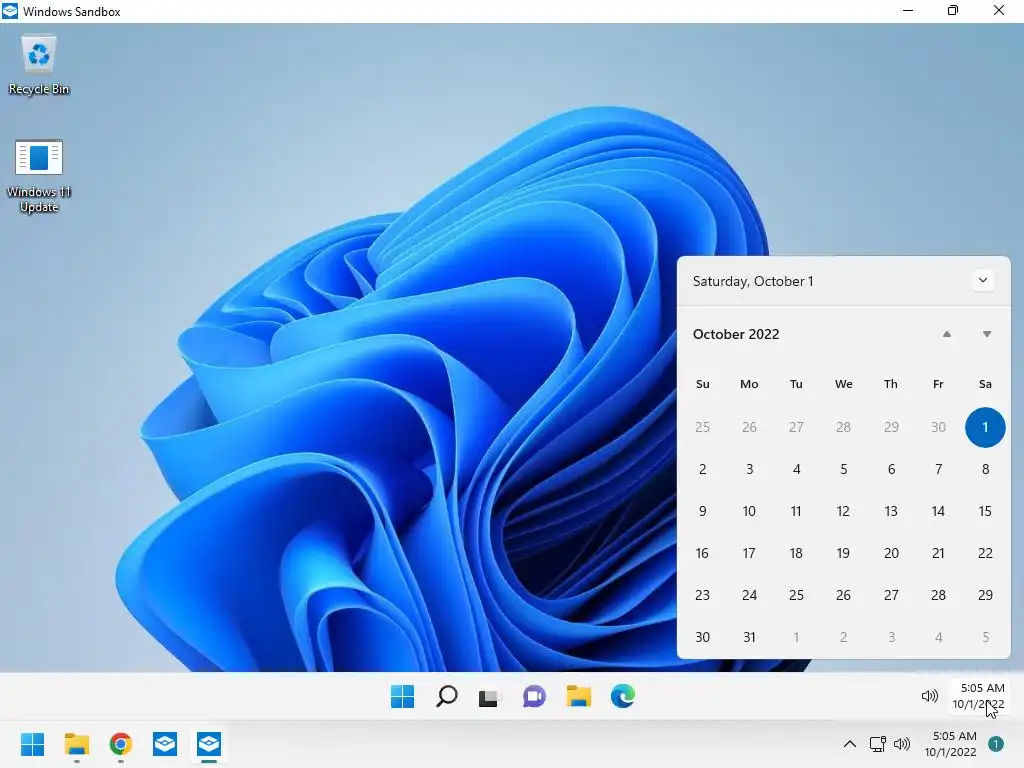Go to the previous month with the up arrow
Image resolution: width=1024 pixels, height=768 pixels.
click(947, 334)
